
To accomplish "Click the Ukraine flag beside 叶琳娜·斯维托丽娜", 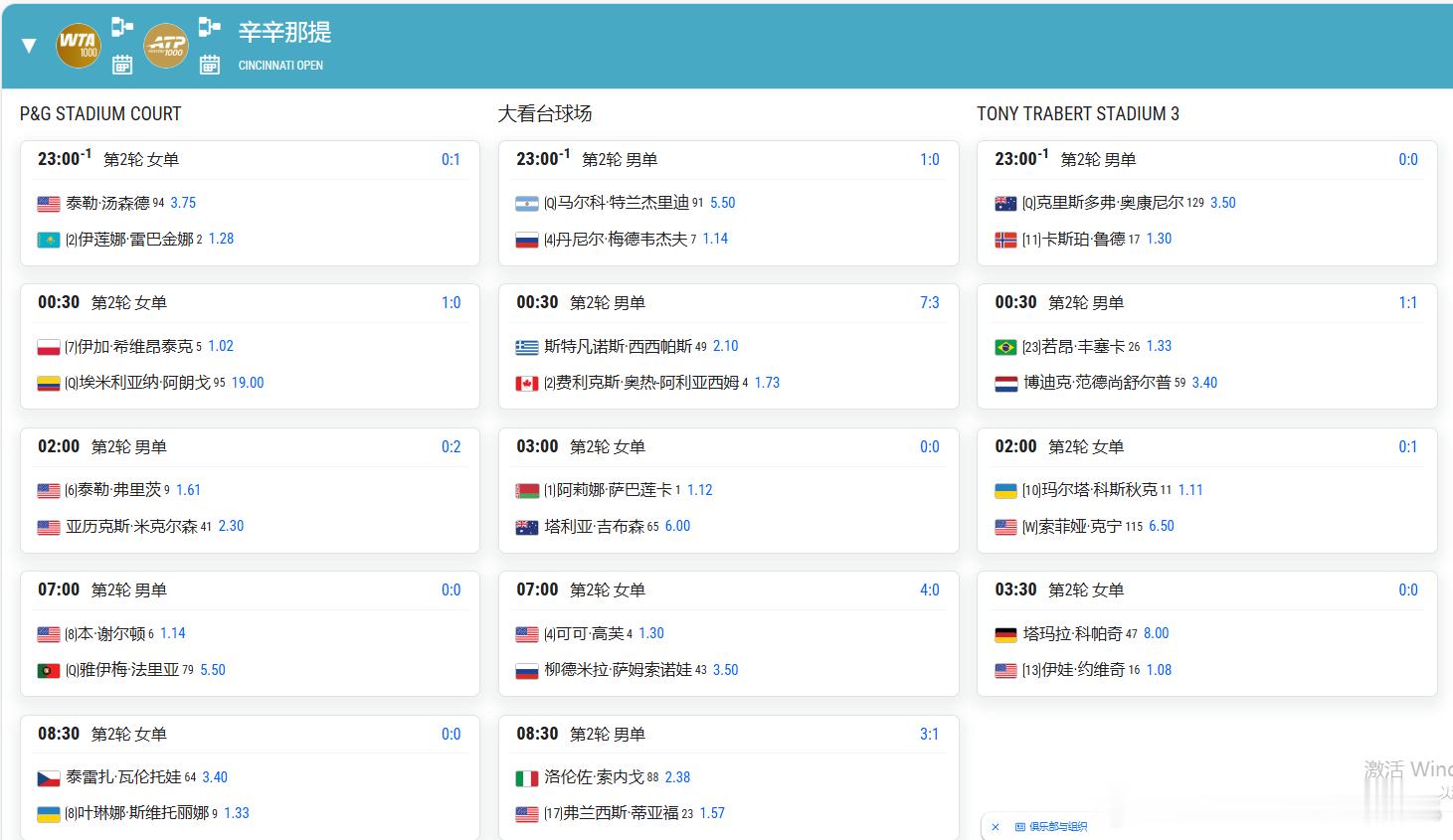I will click(x=49, y=814).
